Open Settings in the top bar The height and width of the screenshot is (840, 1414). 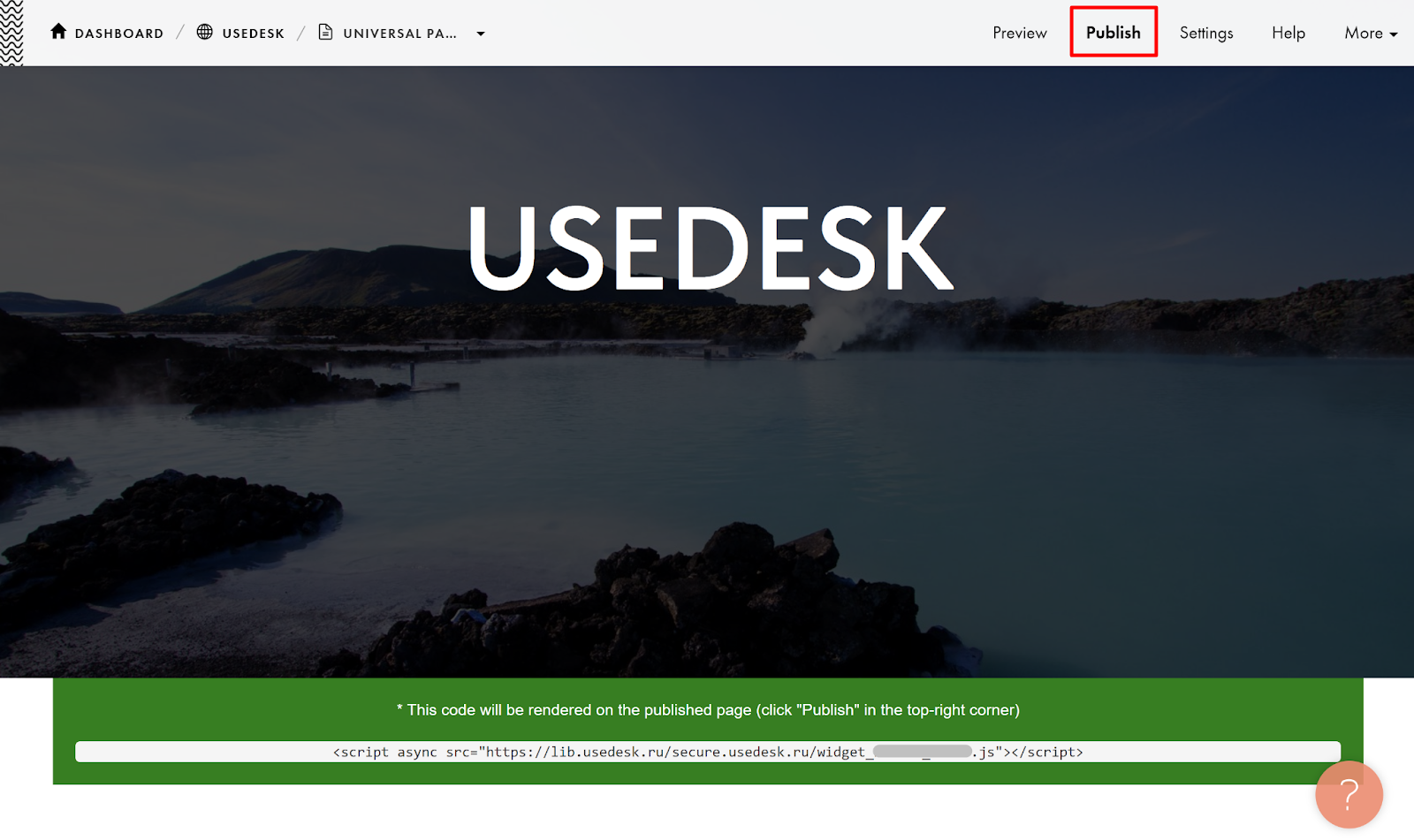click(x=1206, y=33)
